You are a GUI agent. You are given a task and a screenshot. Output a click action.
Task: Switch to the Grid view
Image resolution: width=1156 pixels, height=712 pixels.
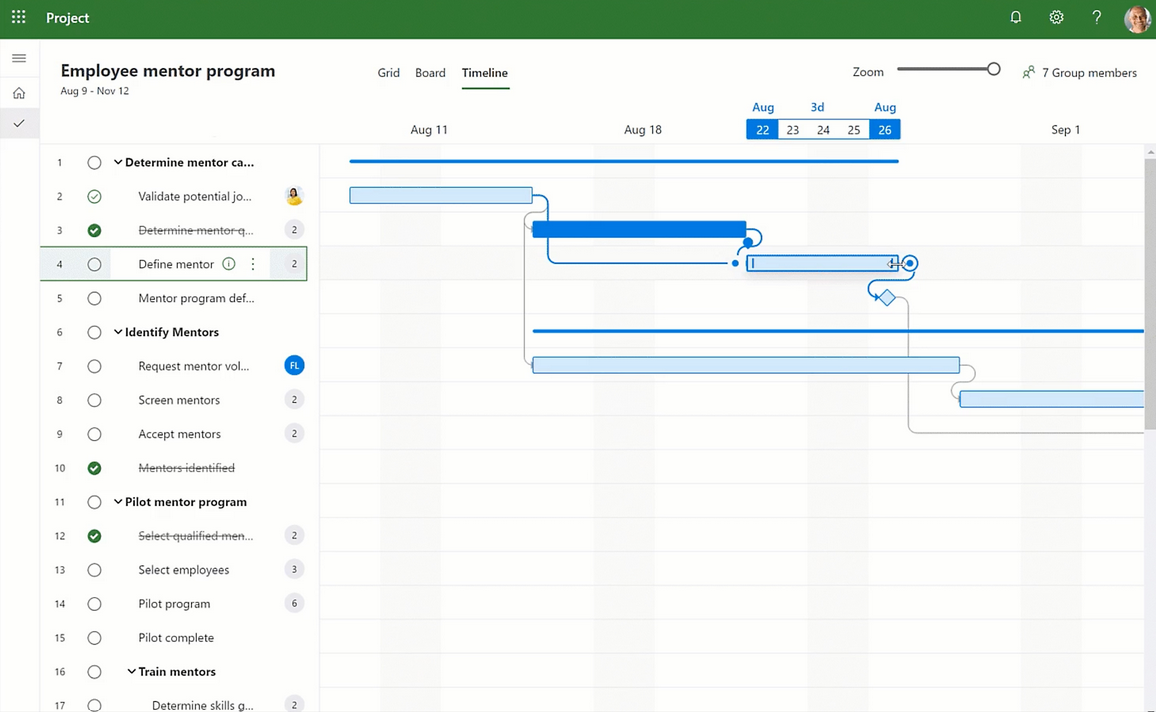[x=388, y=72]
